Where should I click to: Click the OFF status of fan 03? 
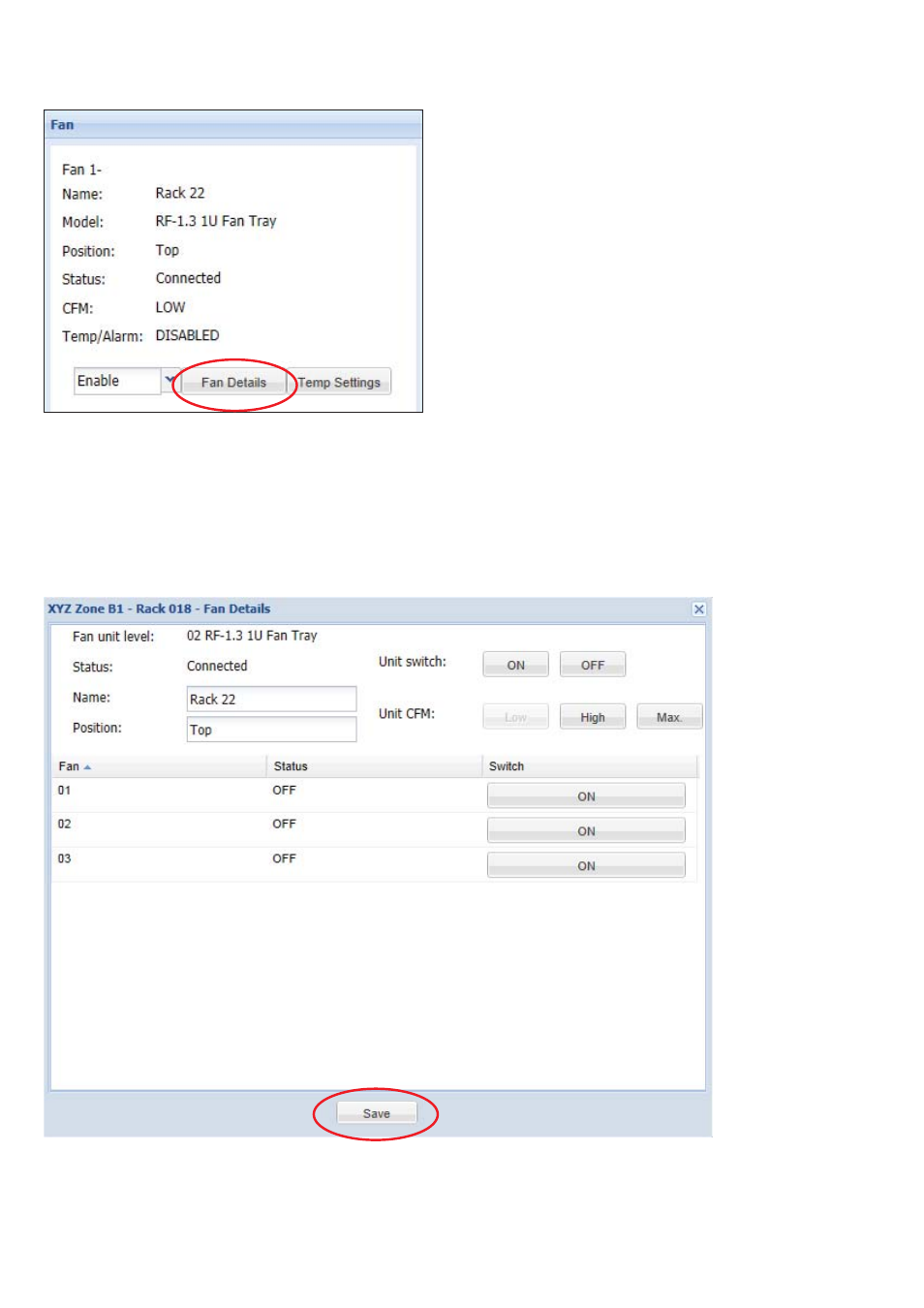(284, 858)
